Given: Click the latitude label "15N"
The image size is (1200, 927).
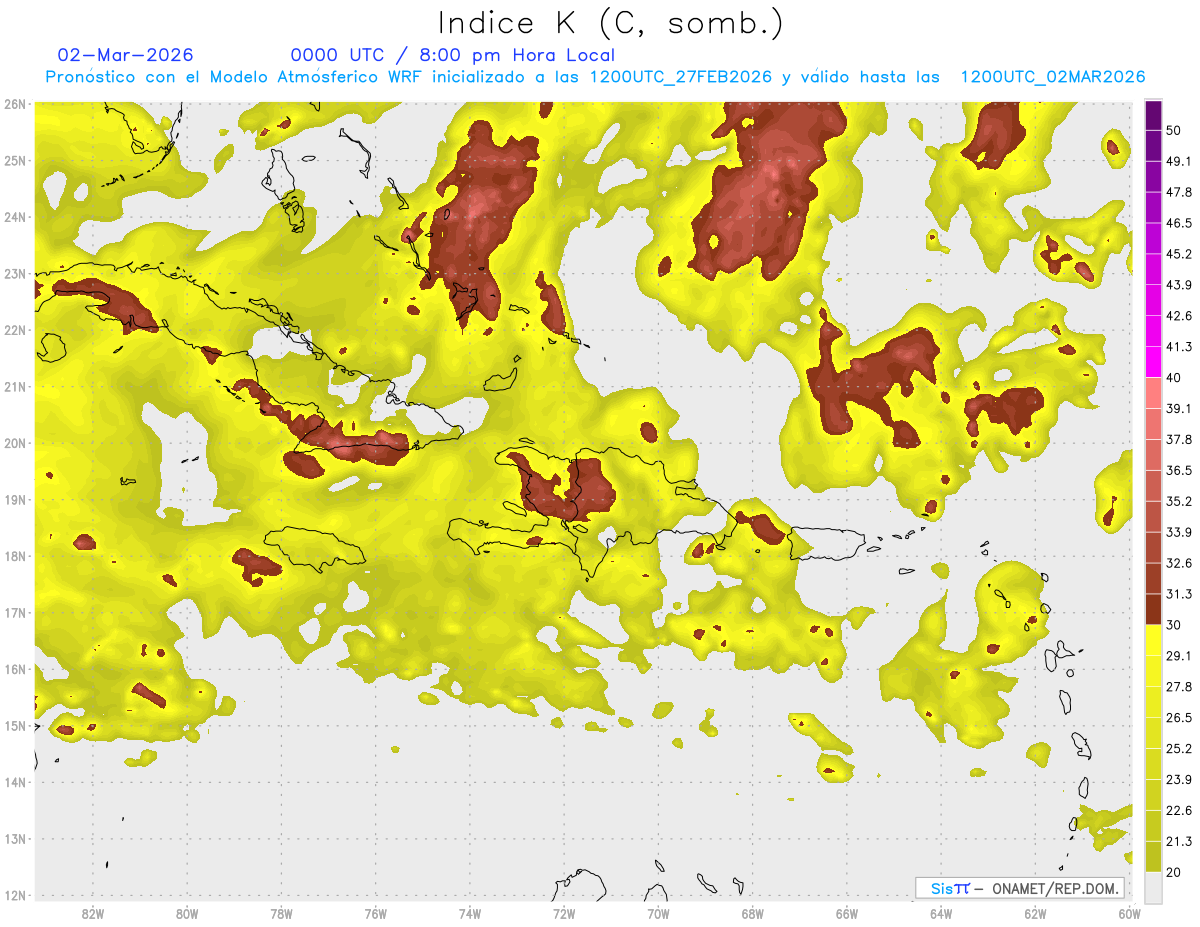Looking at the screenshot, I should pos(15,725).
